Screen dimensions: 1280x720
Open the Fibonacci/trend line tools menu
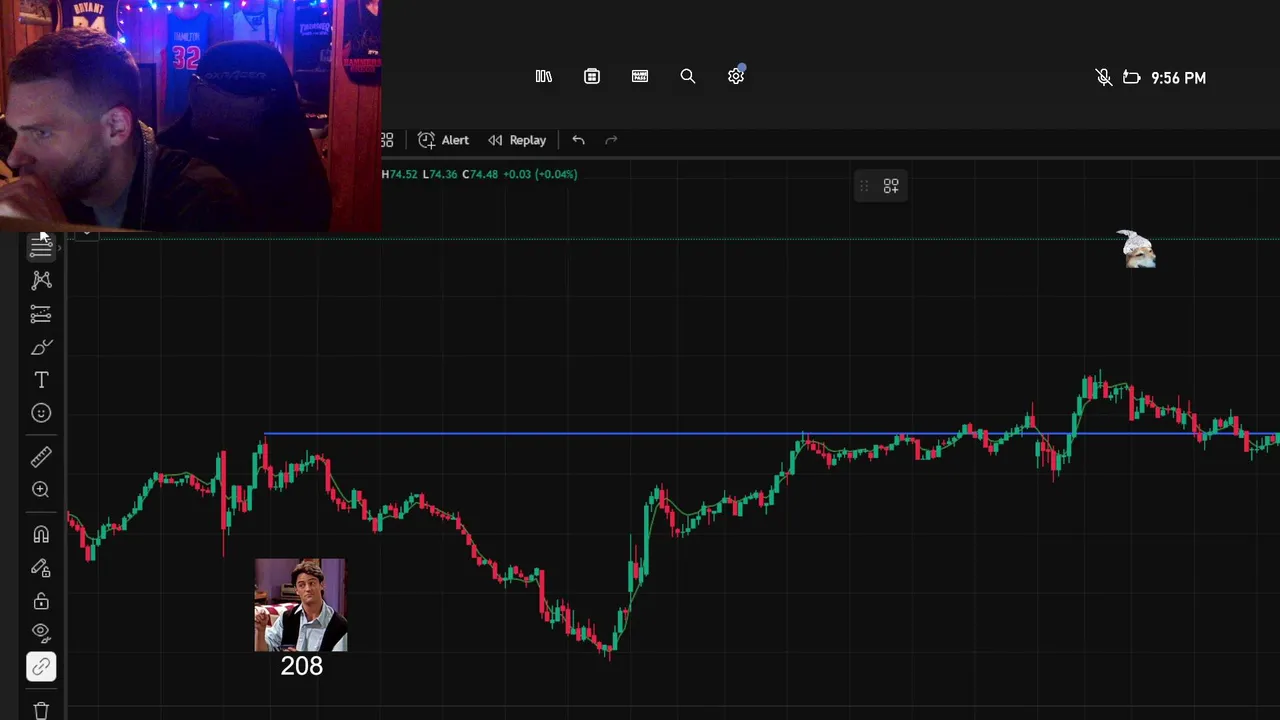[41, 248]
